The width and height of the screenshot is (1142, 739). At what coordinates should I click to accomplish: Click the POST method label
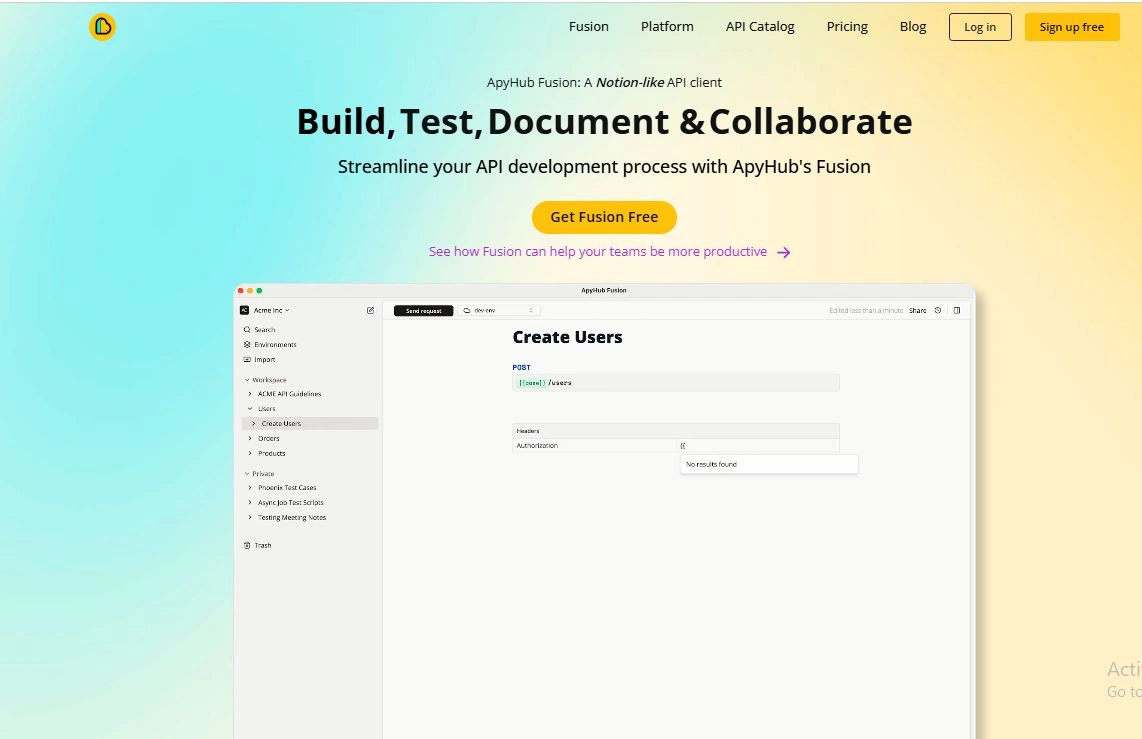pyautogui.click(x=521, y=368)
